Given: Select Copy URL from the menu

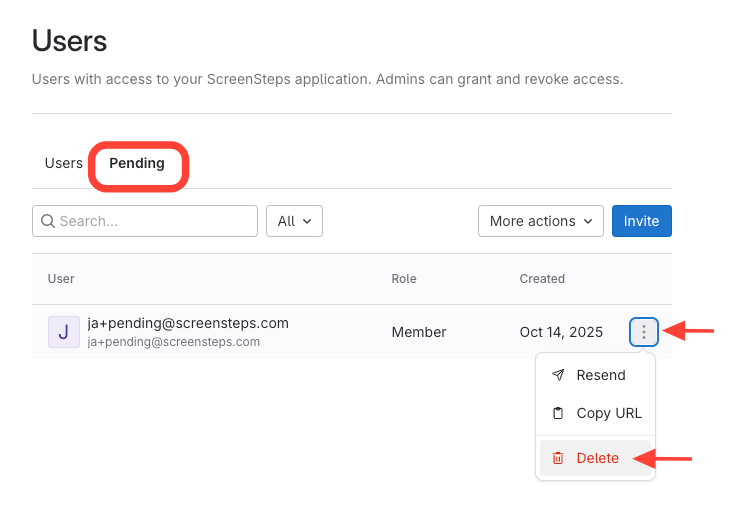Looking at the screenshot, I should pyautogui.click(x=608, y=413).
